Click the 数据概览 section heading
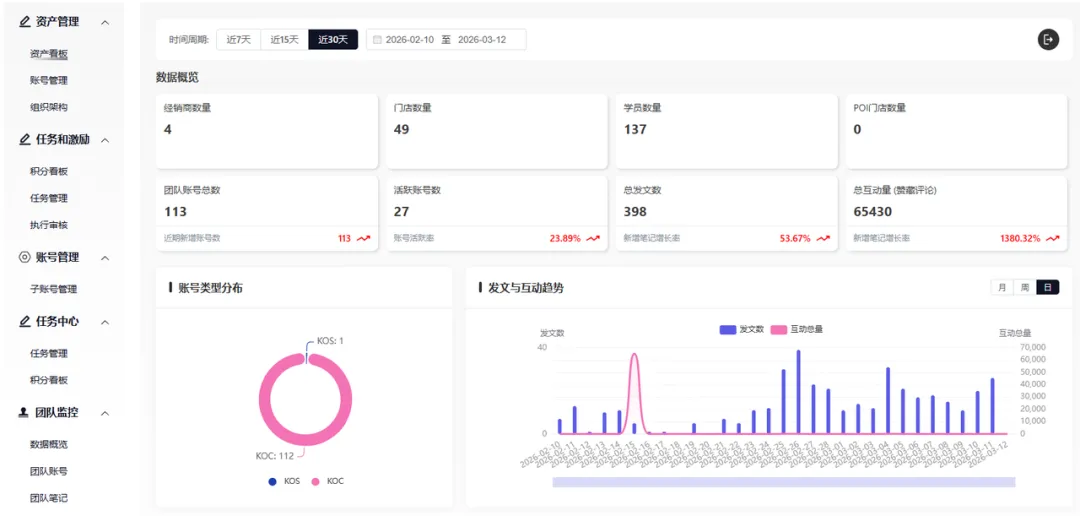Screen dimensions: 1080x516 coord(178,77)
